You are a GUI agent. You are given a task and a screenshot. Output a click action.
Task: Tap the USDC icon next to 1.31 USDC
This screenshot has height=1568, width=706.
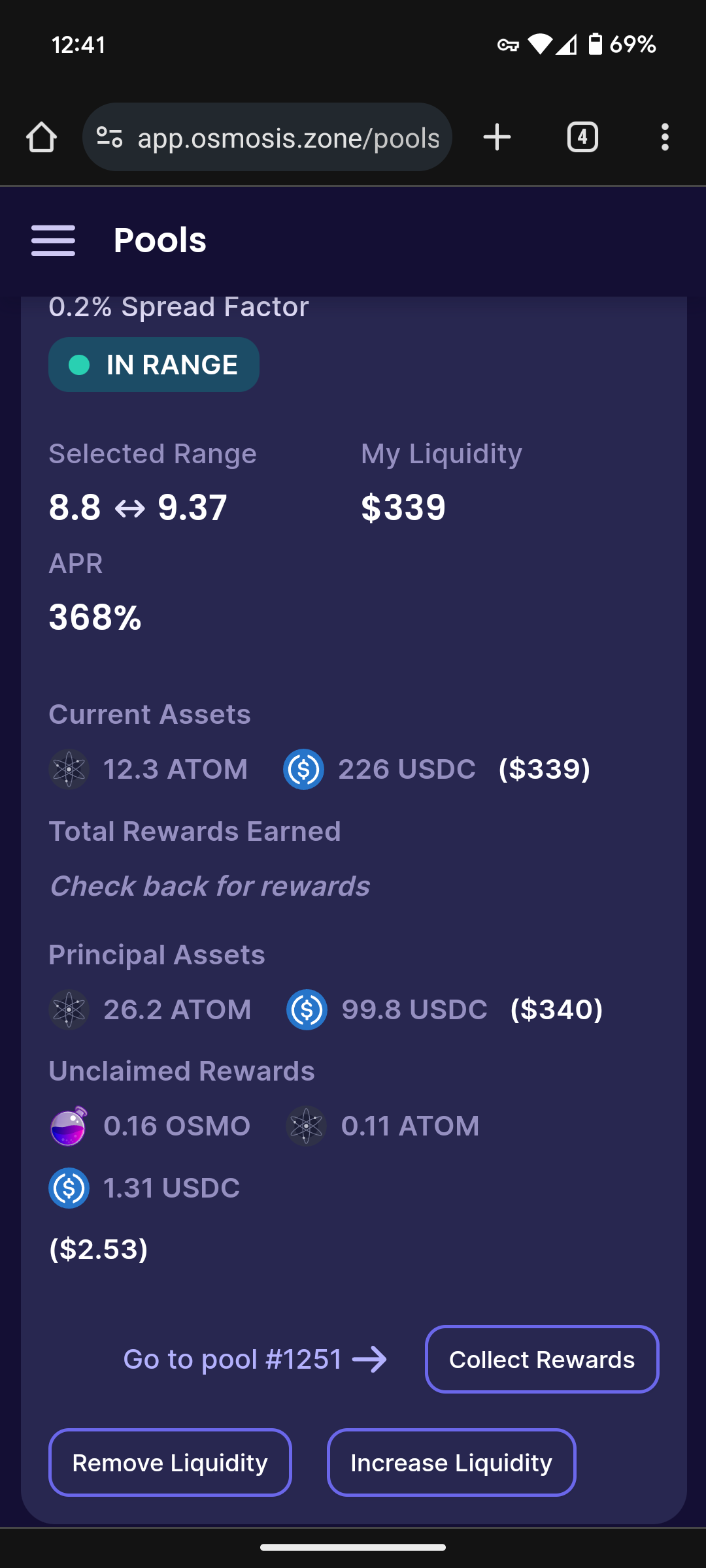click(x=69, y=1188)
